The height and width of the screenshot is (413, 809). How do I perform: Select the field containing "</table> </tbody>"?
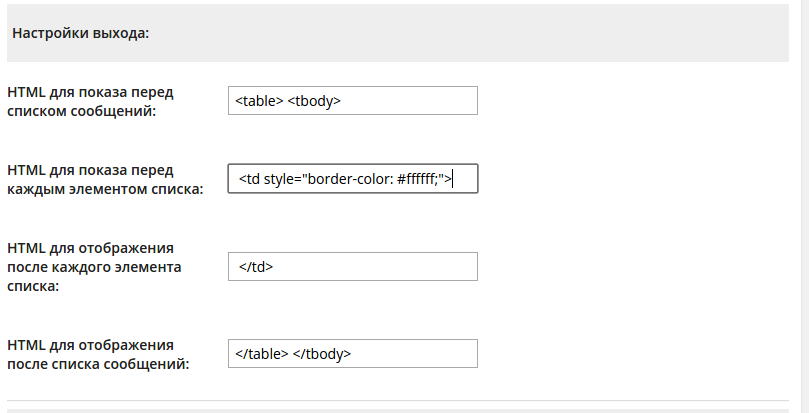[x=352, y=354]
